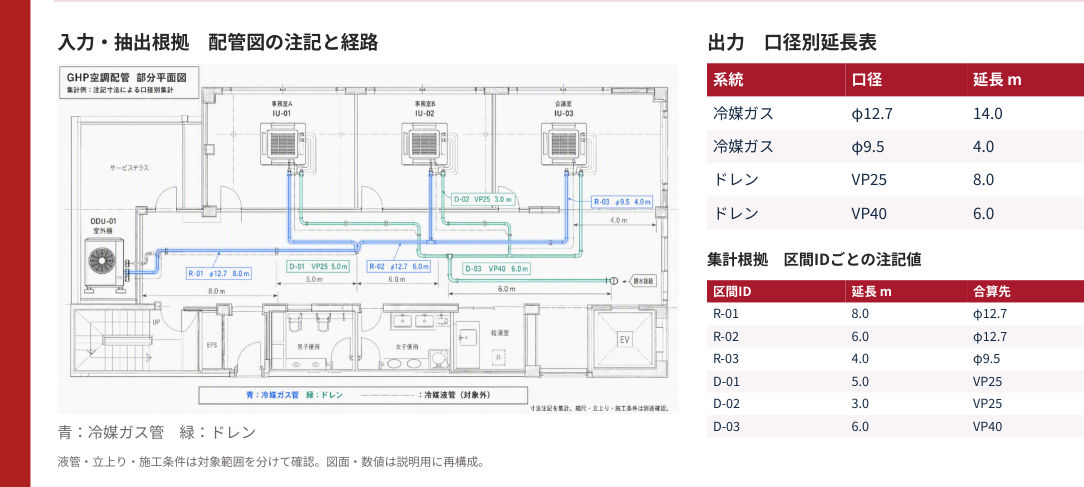This screenshot has height=487, width=1084.
Task: Click the 3.0 value in the D-02 row
Action: [x=860, y=403]
